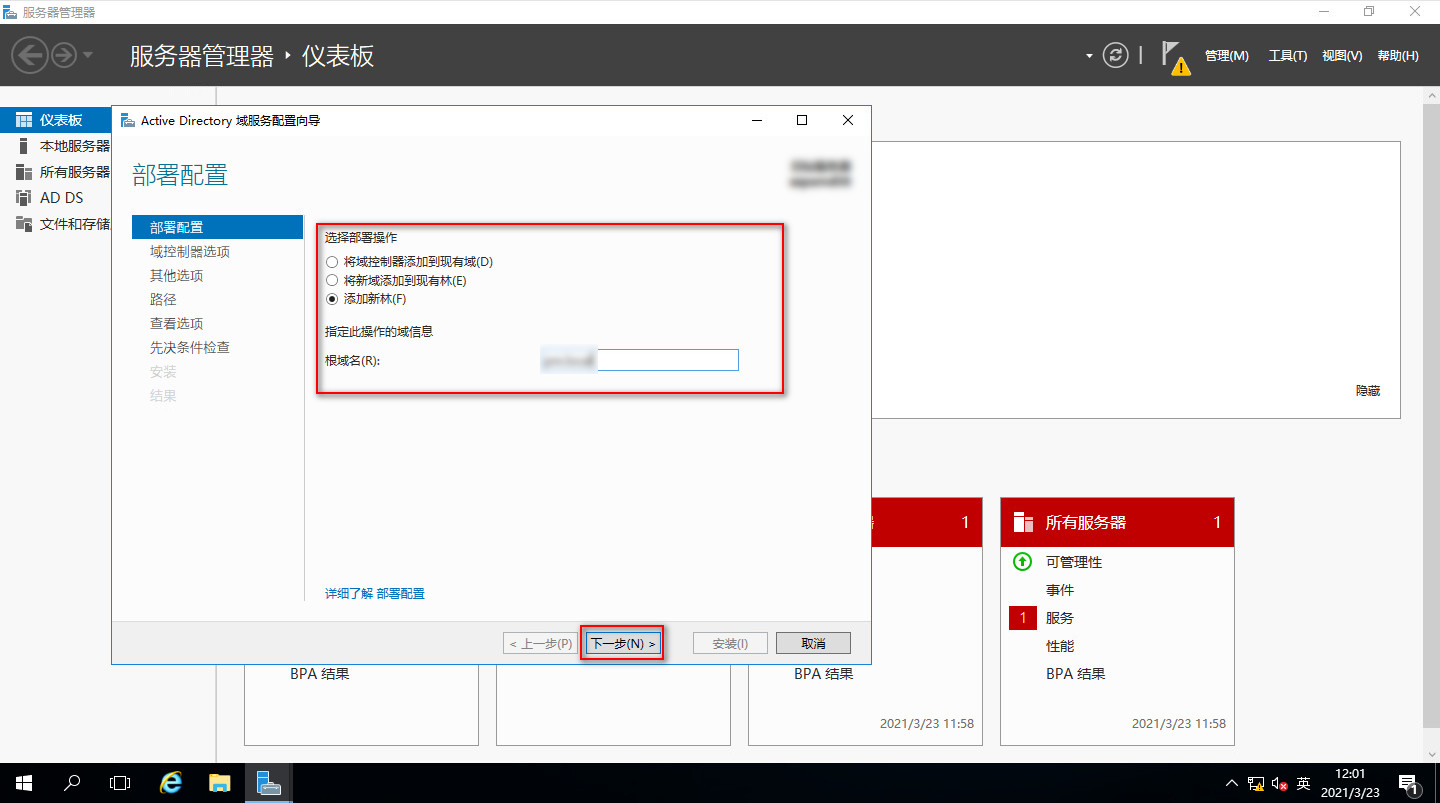Go to 查看选项 wizard step
This screenshot has width=1440, height=803.
tap(177, 324)
